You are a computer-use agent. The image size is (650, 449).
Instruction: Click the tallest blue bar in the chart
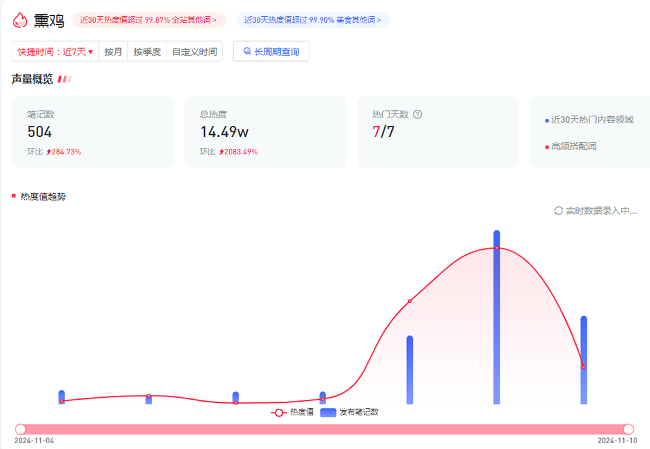pos(497,317)
